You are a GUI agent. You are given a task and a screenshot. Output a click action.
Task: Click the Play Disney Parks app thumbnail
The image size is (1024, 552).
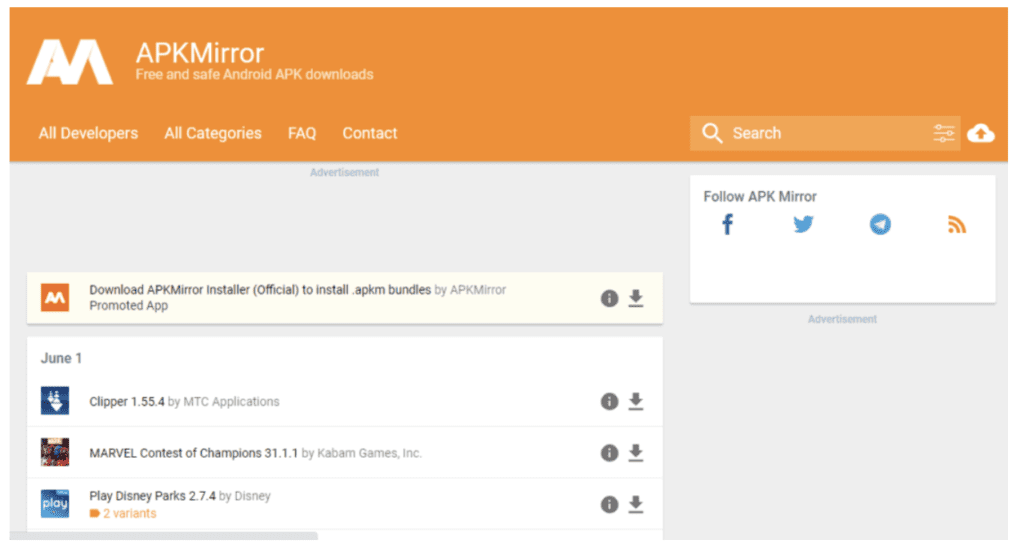coord(55,504)
